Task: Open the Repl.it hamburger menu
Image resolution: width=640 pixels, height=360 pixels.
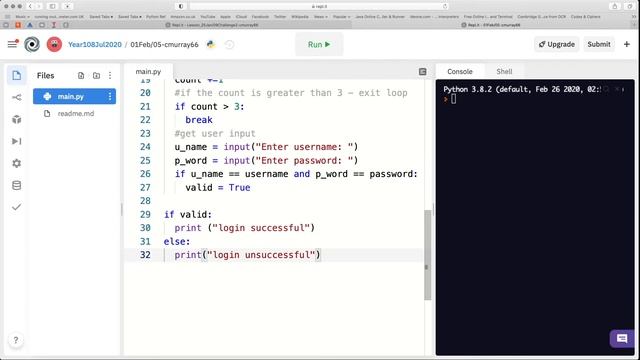Action: (x=12, y=44)
